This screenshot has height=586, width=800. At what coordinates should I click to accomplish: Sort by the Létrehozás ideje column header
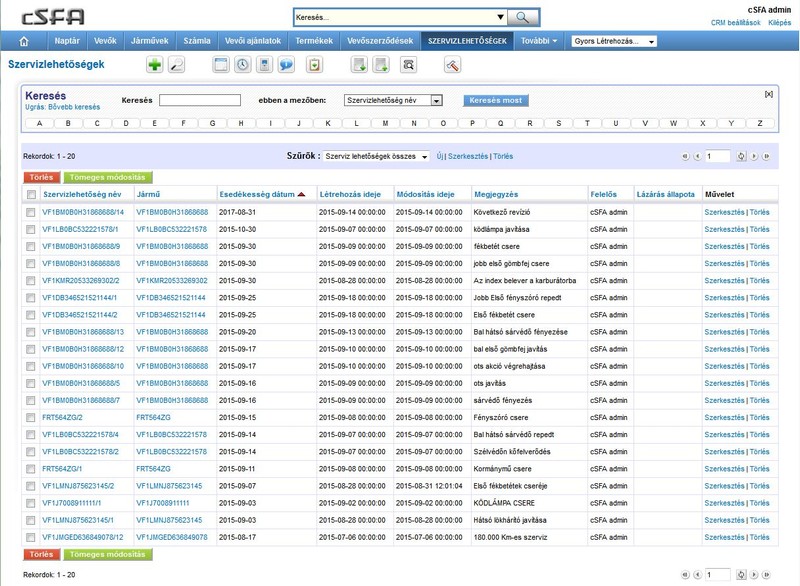[x=350, y=194]
